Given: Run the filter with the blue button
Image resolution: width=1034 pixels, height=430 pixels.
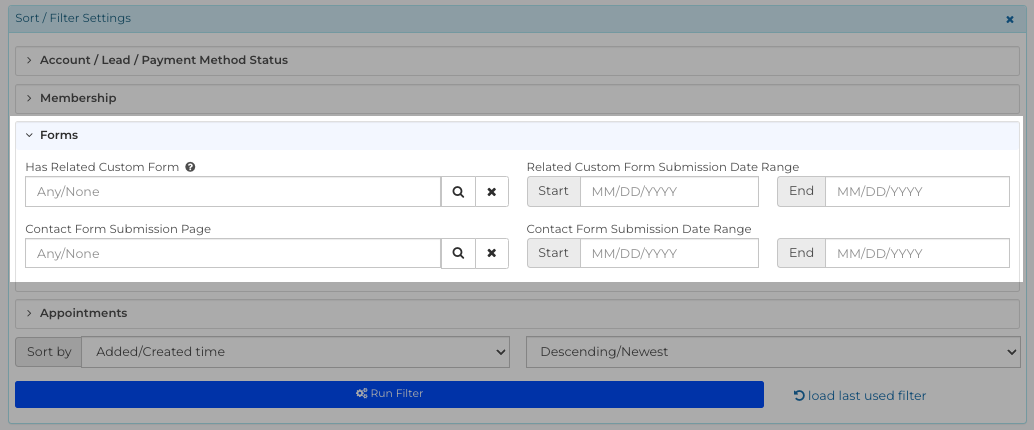Looking at the screenshot, I should [x=389, y=394].
